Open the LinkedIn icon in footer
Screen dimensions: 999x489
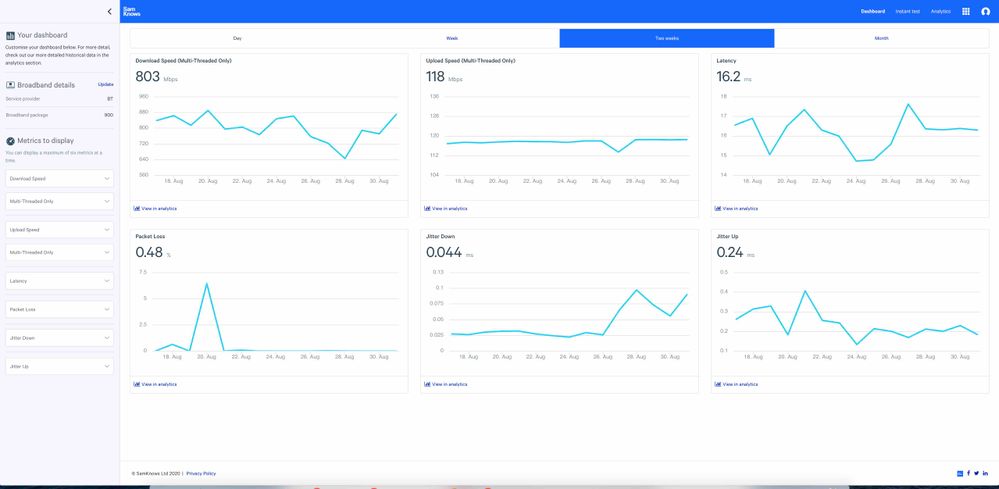[985, 473]
